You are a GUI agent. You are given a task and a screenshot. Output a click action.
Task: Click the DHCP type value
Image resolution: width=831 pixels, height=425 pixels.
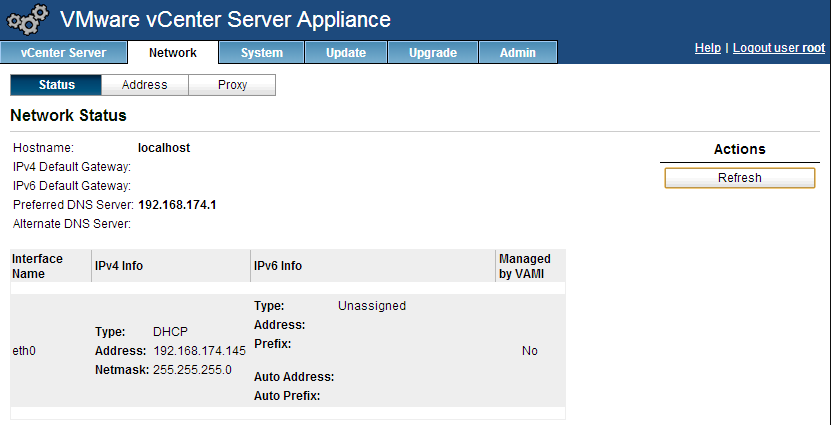tap(171, 332)
